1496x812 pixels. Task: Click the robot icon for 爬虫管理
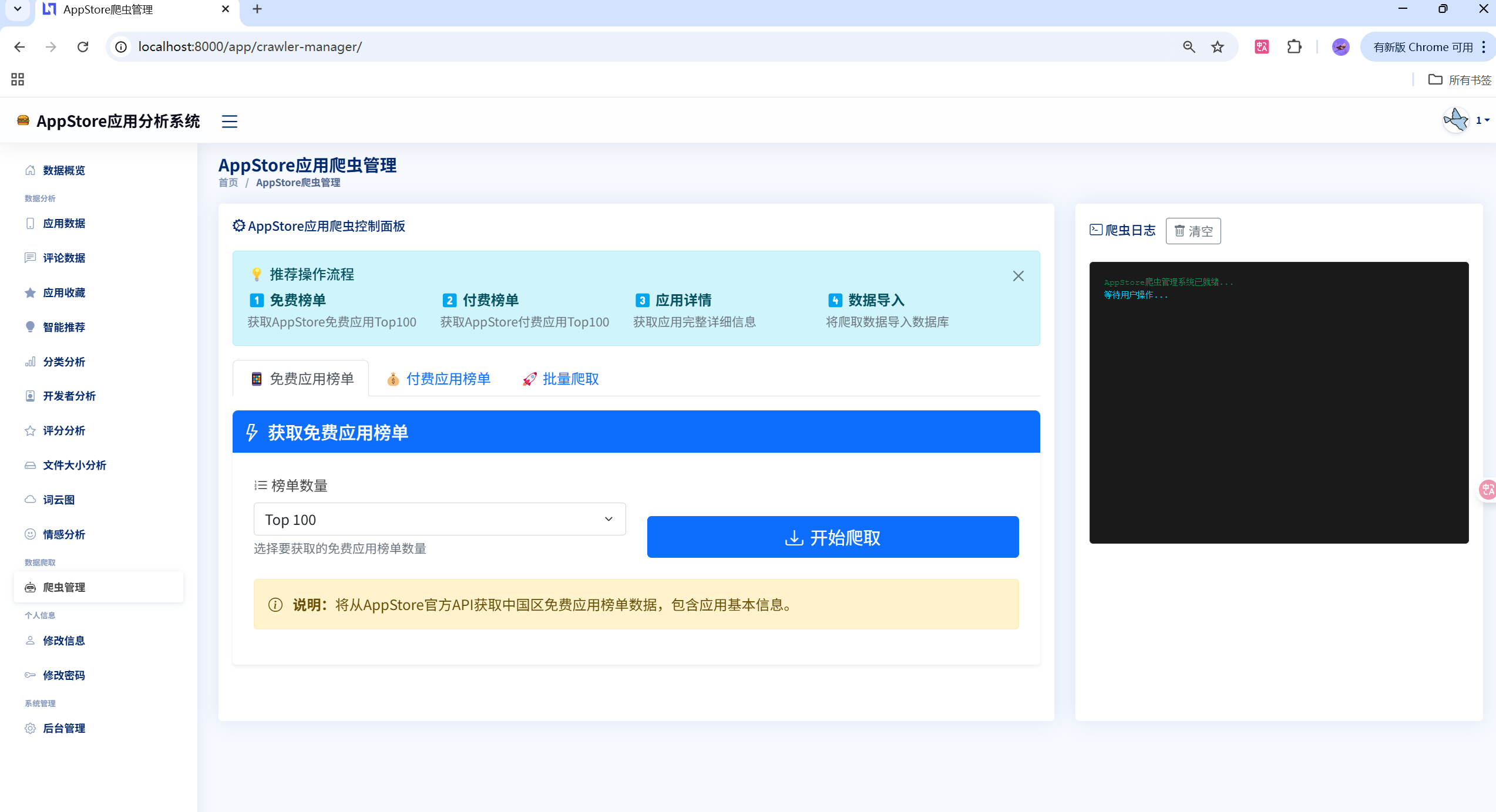coord(30,587)
